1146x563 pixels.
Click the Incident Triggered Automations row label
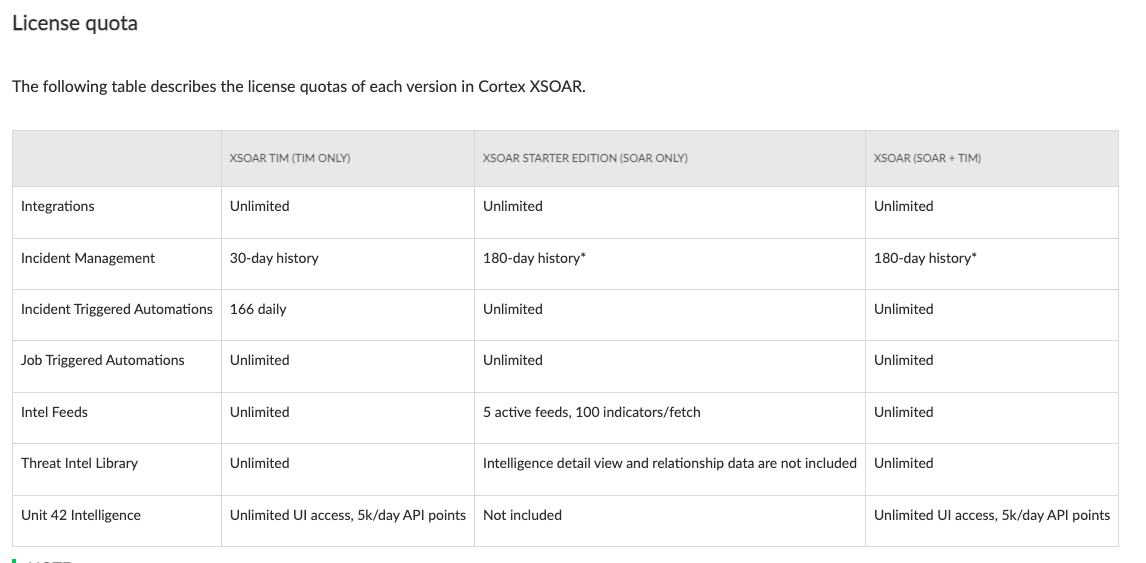(x=117, y=309)
